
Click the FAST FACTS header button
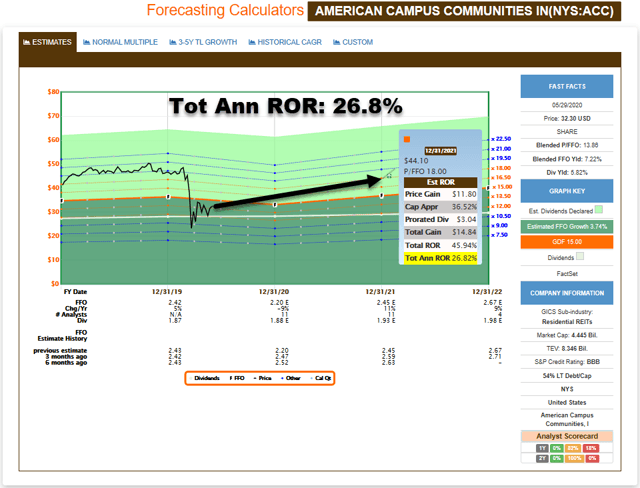click(x=567, y=86)
